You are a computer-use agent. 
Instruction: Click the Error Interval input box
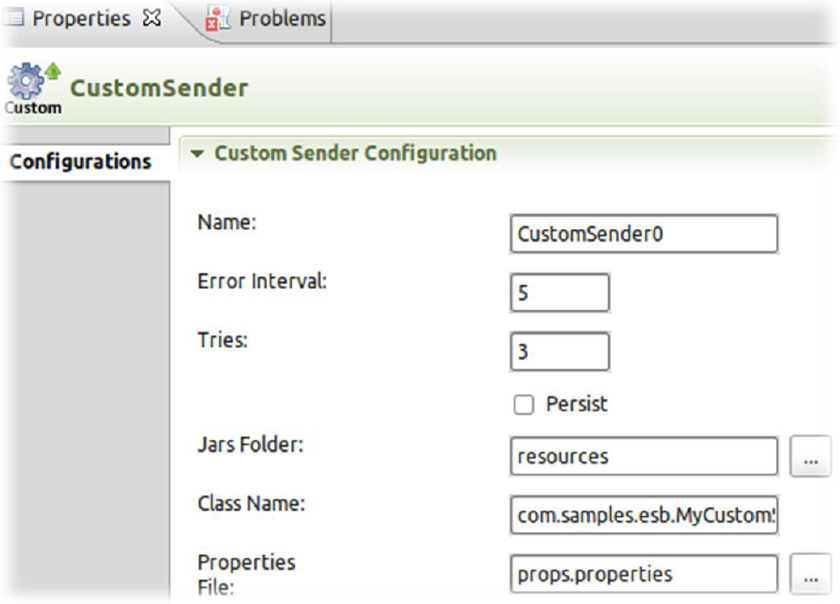(558, 294)
